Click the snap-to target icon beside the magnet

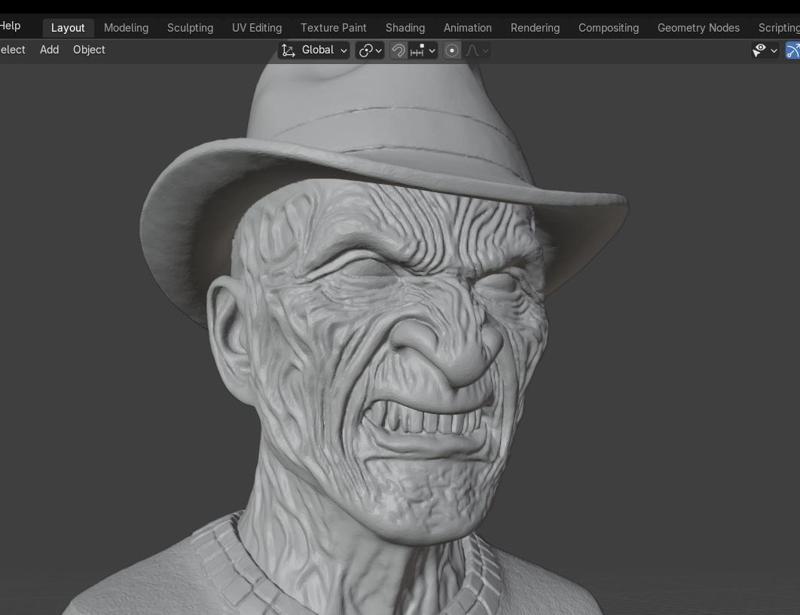click(415, 49)
